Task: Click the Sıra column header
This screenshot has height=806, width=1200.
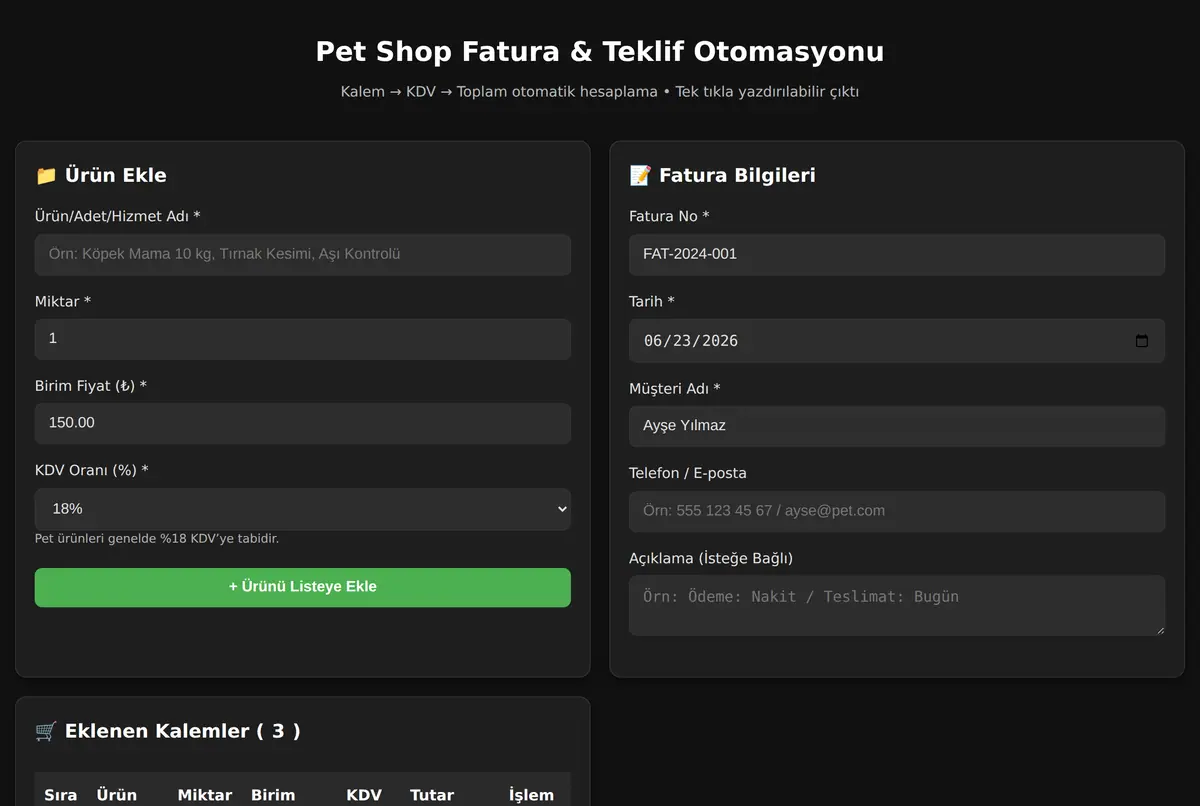Action: coord(61,795)
